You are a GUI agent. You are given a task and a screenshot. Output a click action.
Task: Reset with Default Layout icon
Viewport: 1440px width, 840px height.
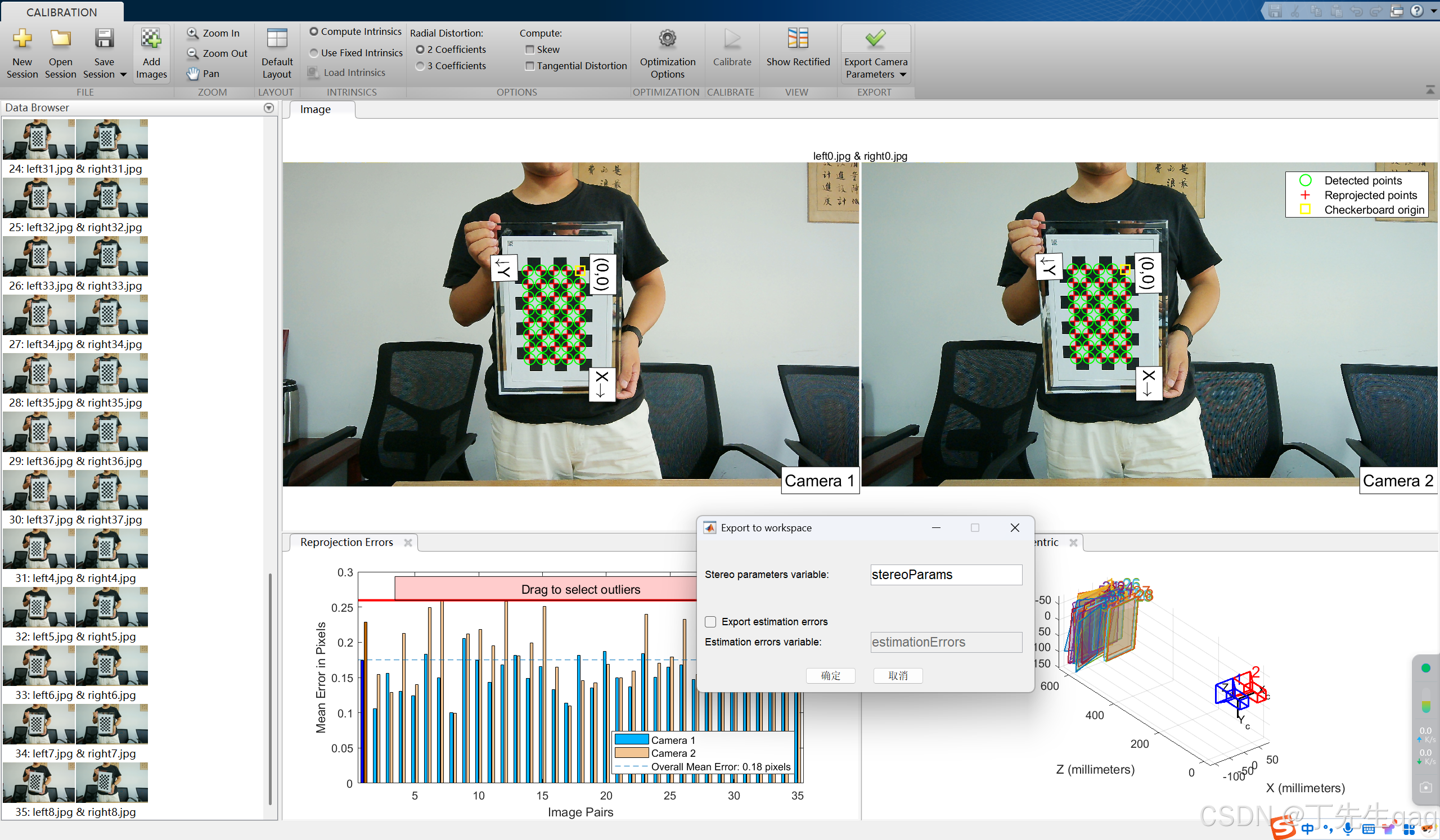(x=277, y=39)
